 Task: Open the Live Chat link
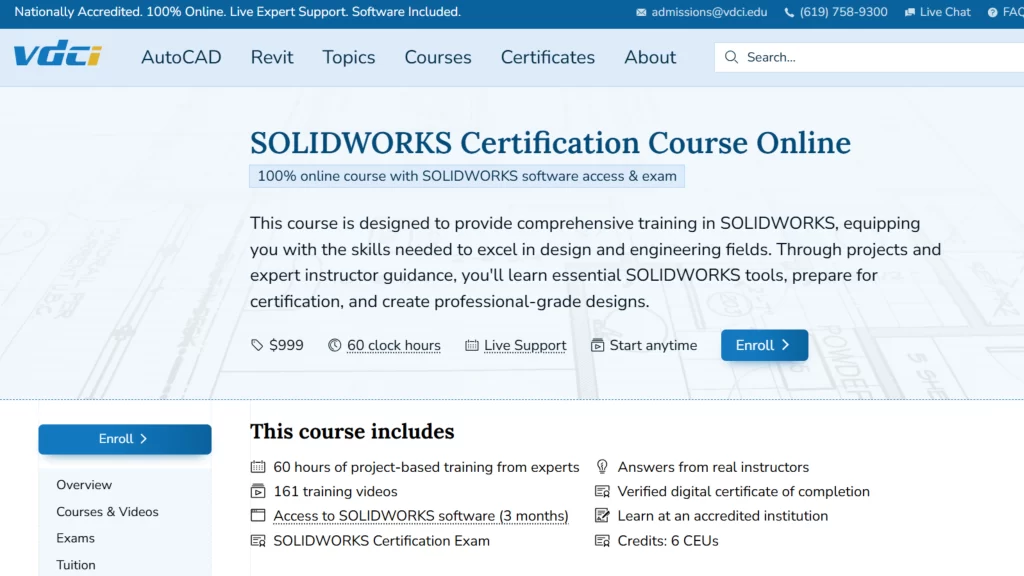coord(945,12)
